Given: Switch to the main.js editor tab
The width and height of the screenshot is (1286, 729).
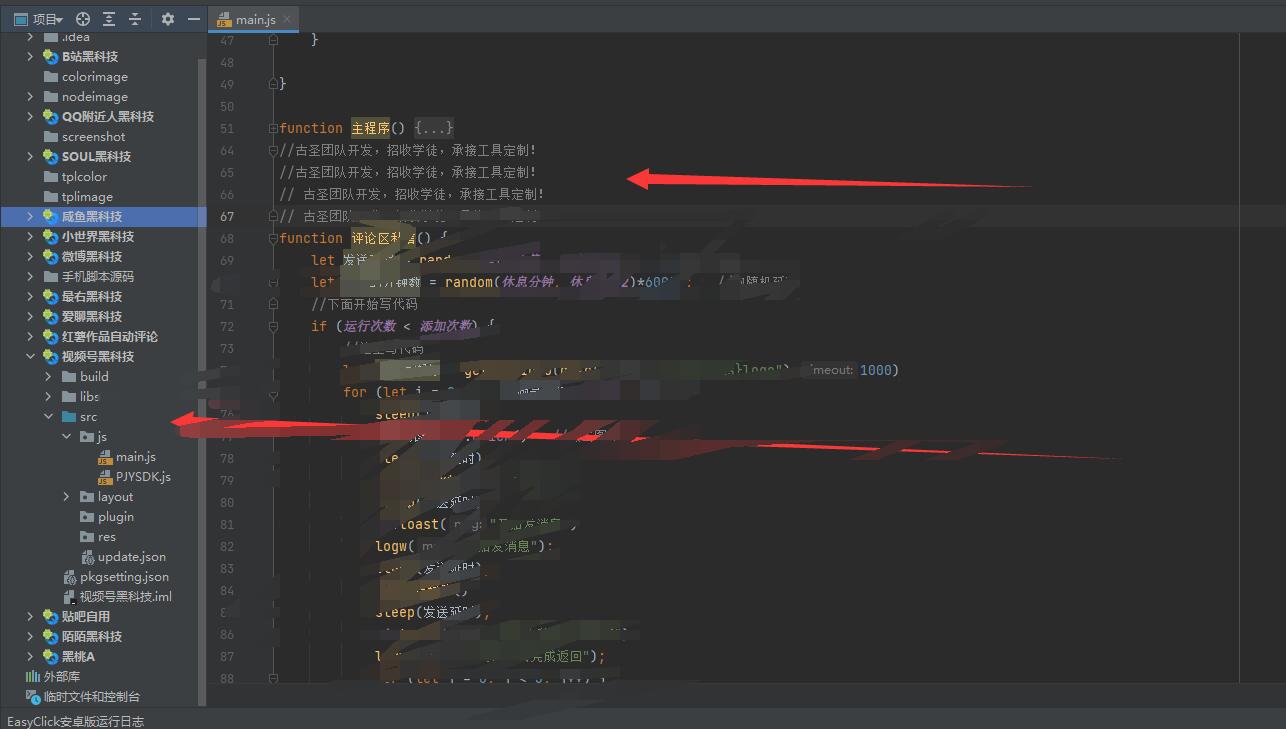Looking at the screenshot, I should [x=255, y=19].
